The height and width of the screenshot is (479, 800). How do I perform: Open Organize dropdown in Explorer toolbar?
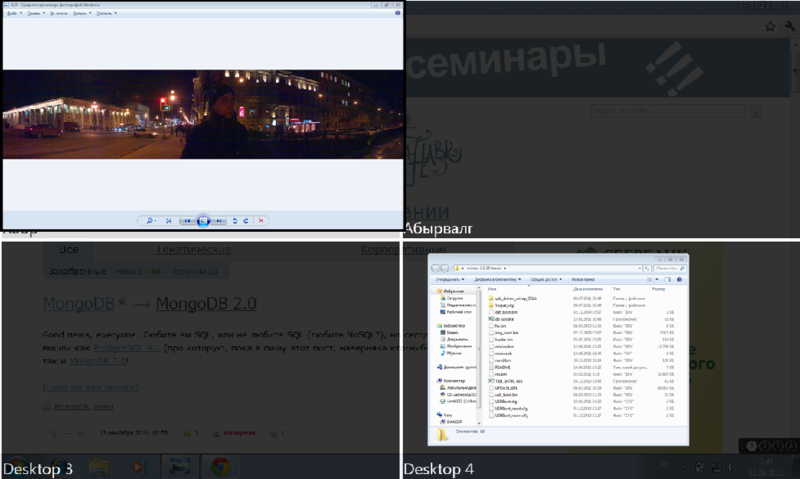coord(447,279)
